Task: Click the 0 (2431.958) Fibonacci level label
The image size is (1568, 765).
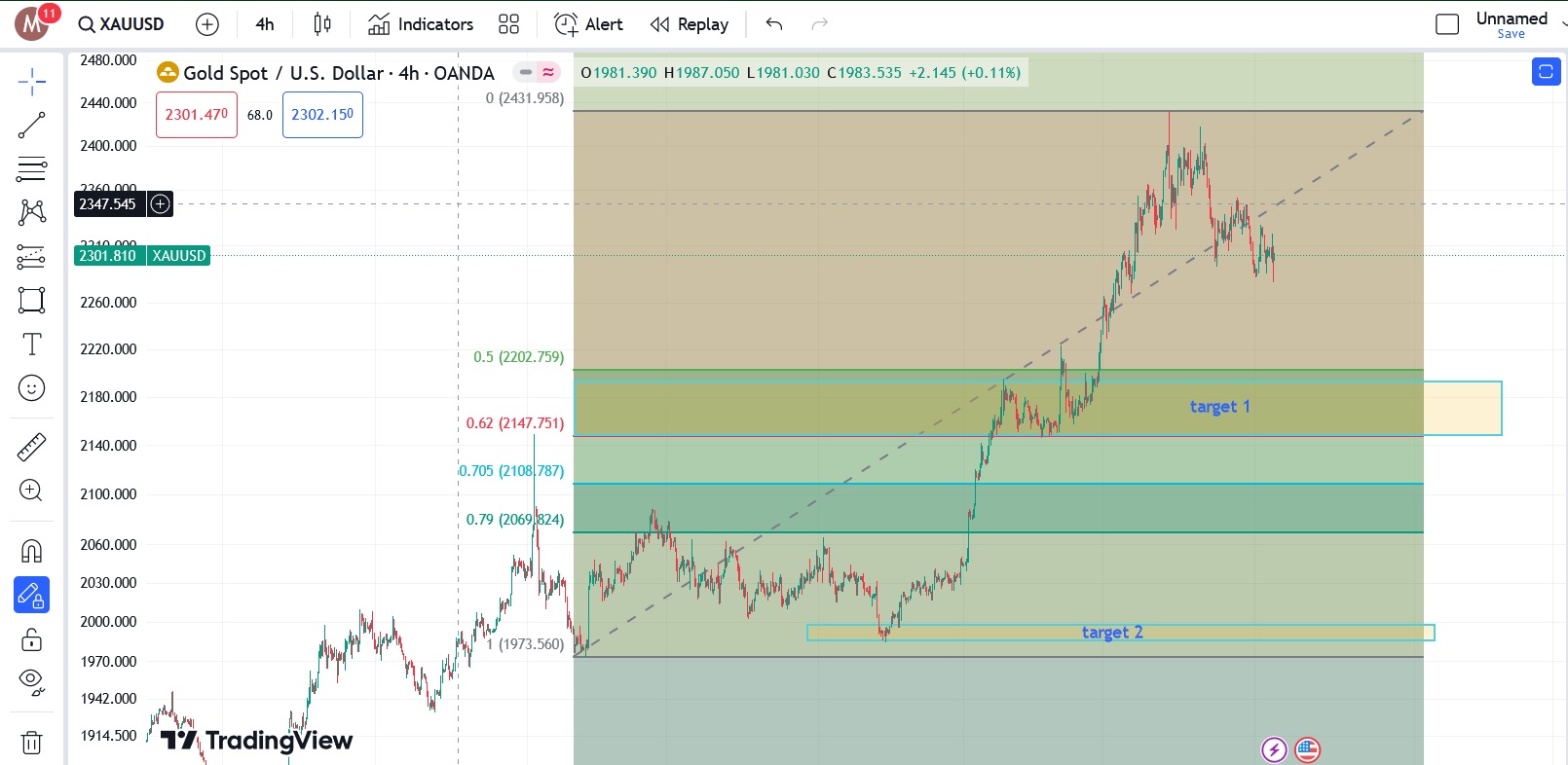Action: coord(524,98)
